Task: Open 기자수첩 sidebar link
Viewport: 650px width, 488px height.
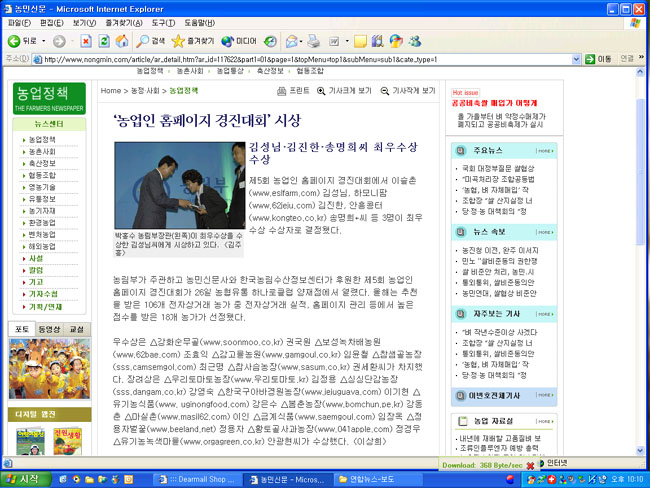Action: click(43, 294)
